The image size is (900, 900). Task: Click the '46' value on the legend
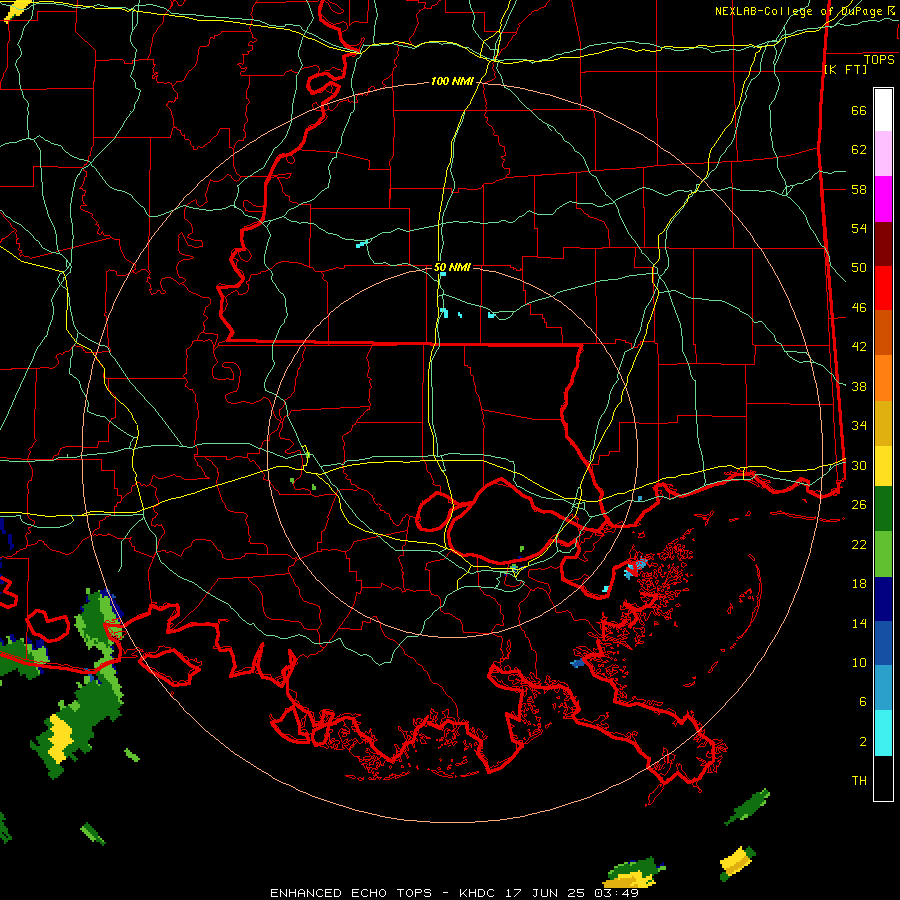(x=859, y=308)
